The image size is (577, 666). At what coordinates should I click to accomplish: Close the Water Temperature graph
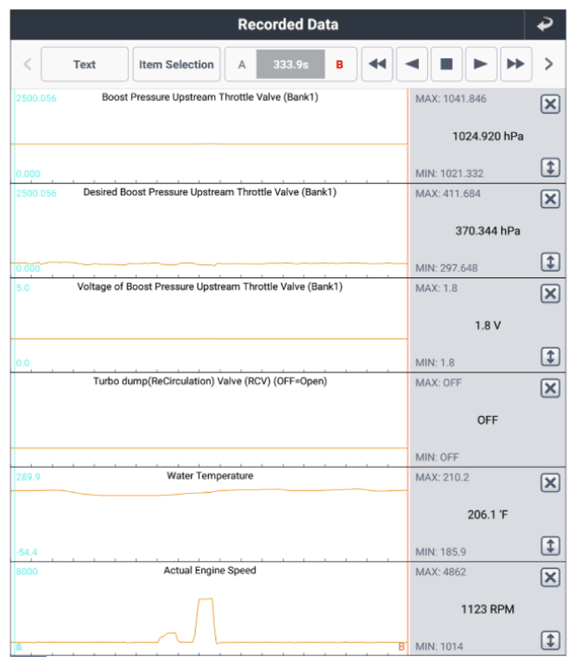pyautogui.click(x=550, y=483)
